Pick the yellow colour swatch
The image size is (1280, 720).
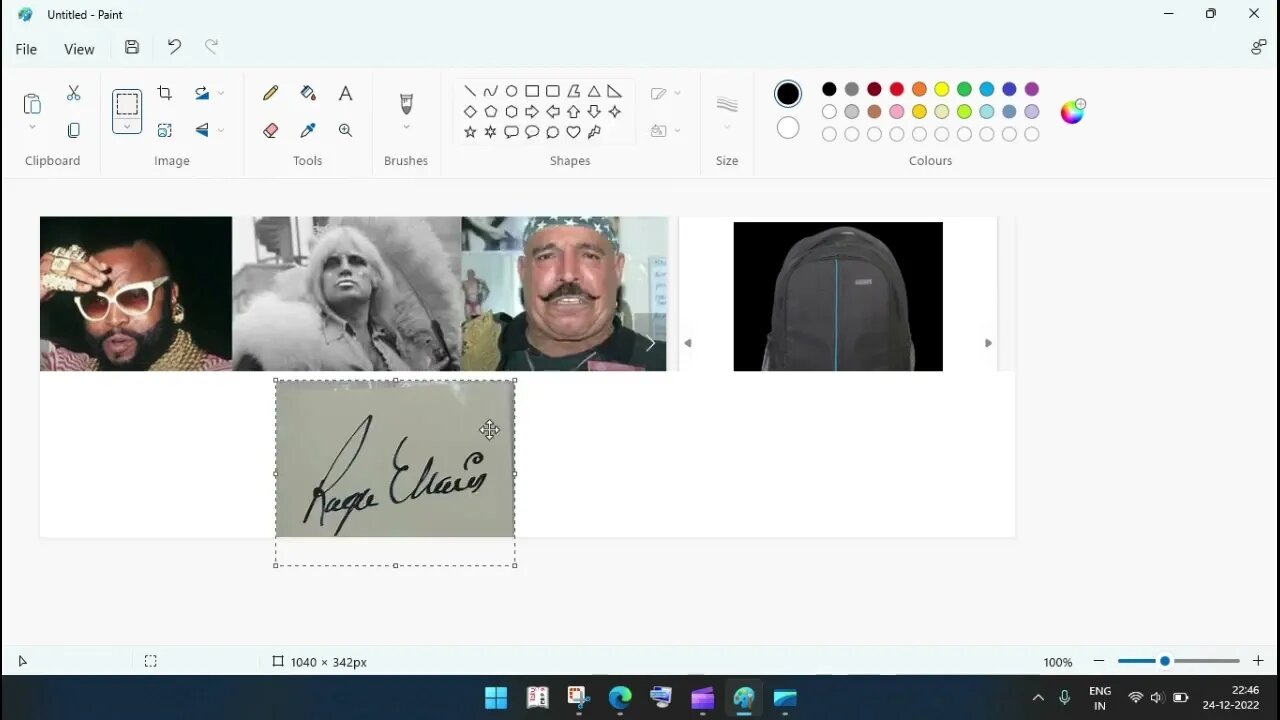pos(942,89)
